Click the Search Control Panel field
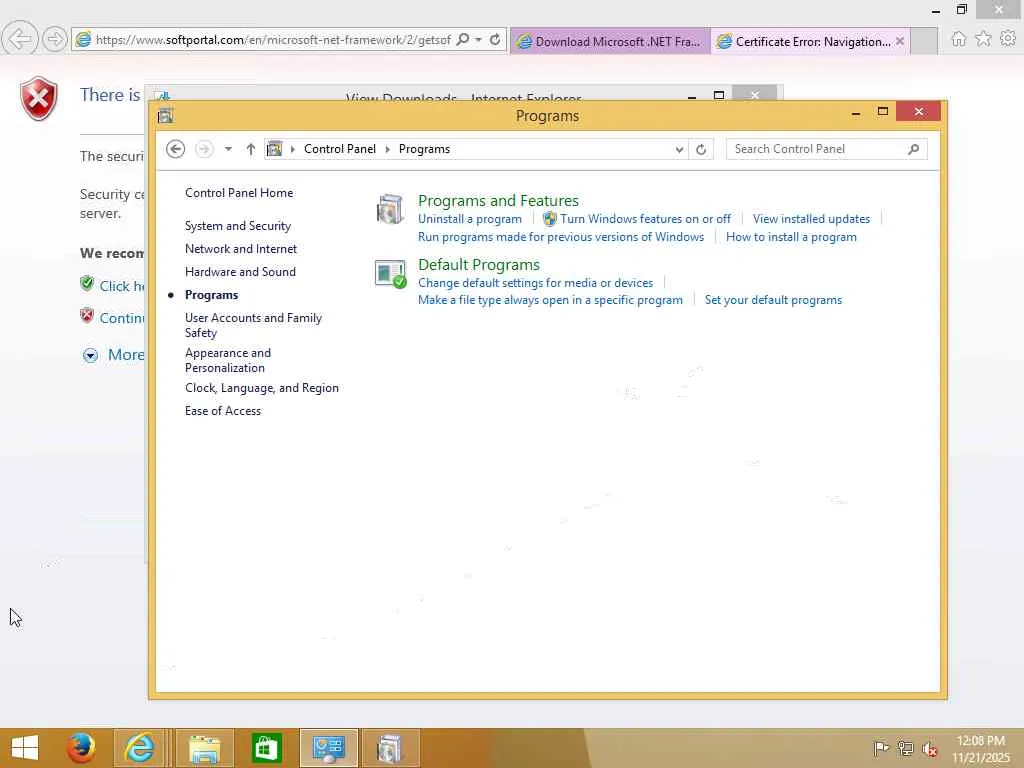 [818, 149]
